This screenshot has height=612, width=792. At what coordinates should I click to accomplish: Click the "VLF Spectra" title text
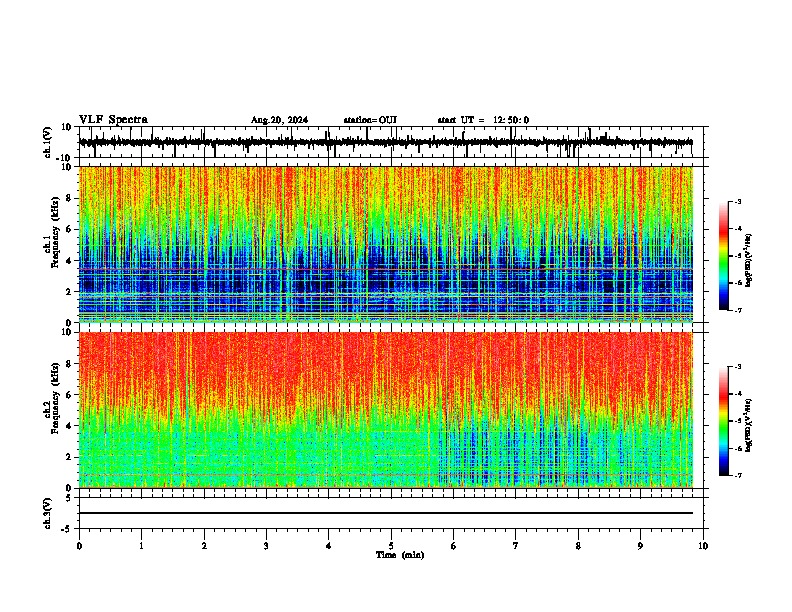pos(113,120)
